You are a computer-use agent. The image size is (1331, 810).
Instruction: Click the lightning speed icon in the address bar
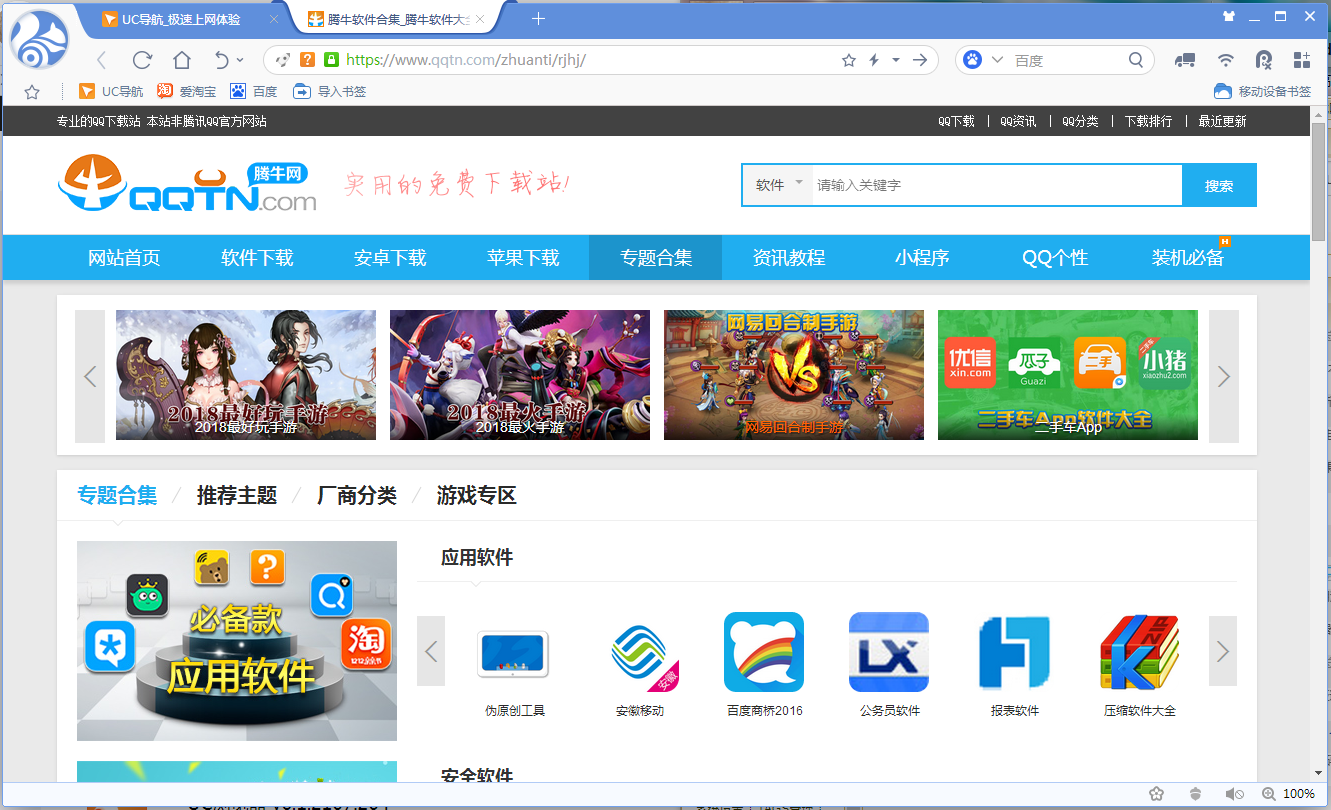click(873, 60)
